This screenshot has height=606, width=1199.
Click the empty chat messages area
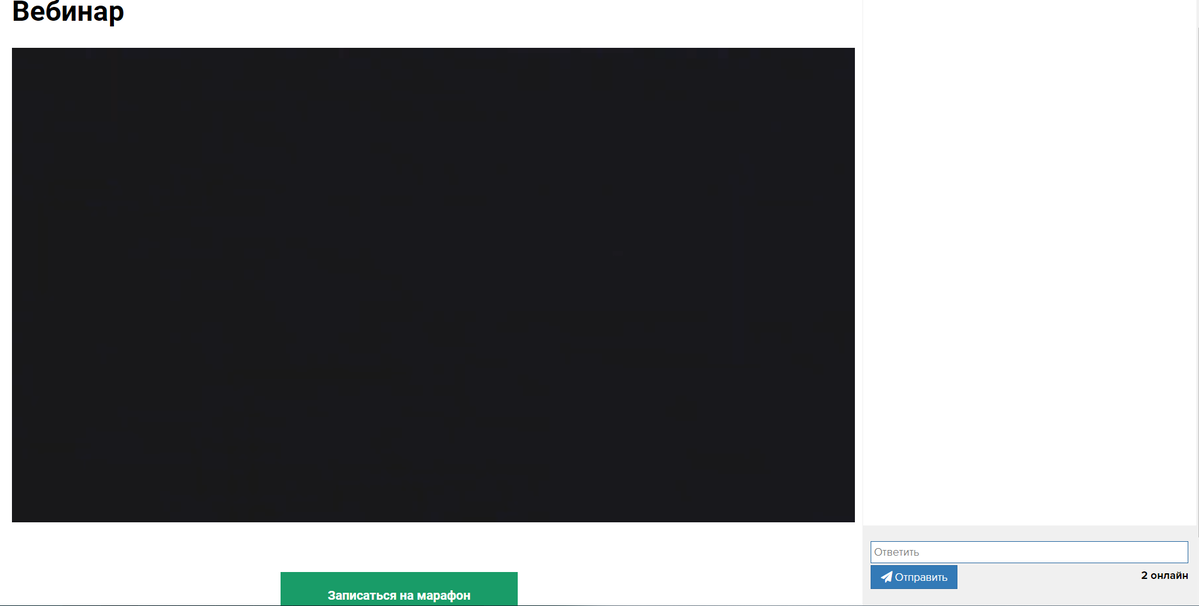(1030, 260)
